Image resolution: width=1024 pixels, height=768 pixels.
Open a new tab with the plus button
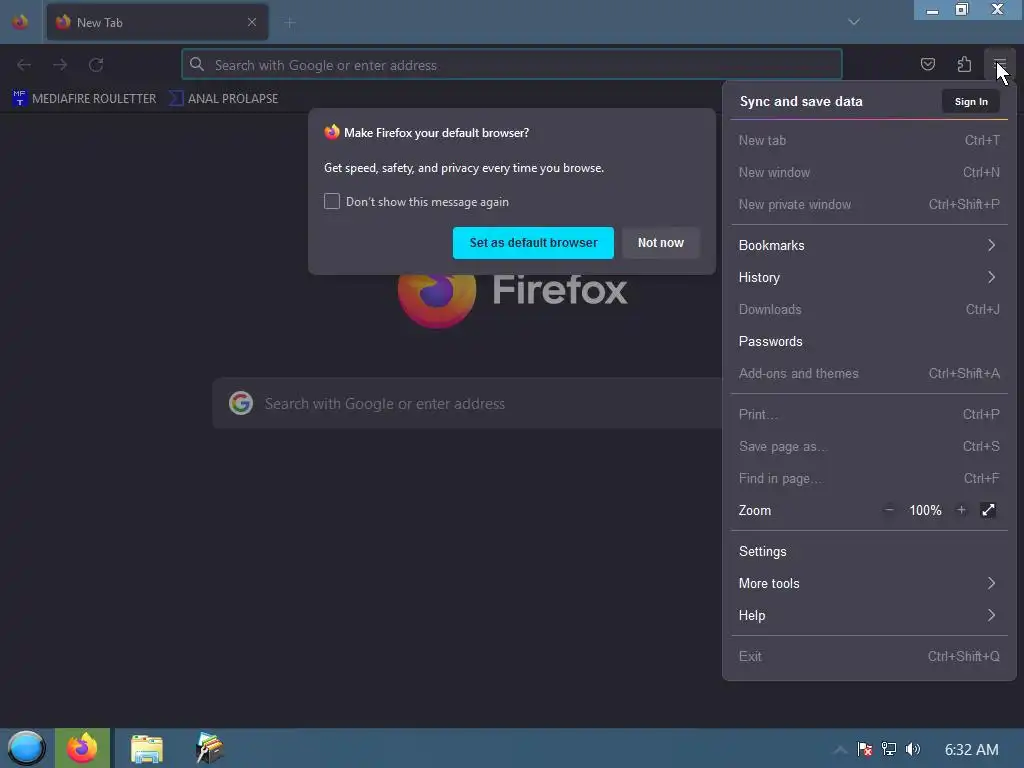[x=290, y=23]
